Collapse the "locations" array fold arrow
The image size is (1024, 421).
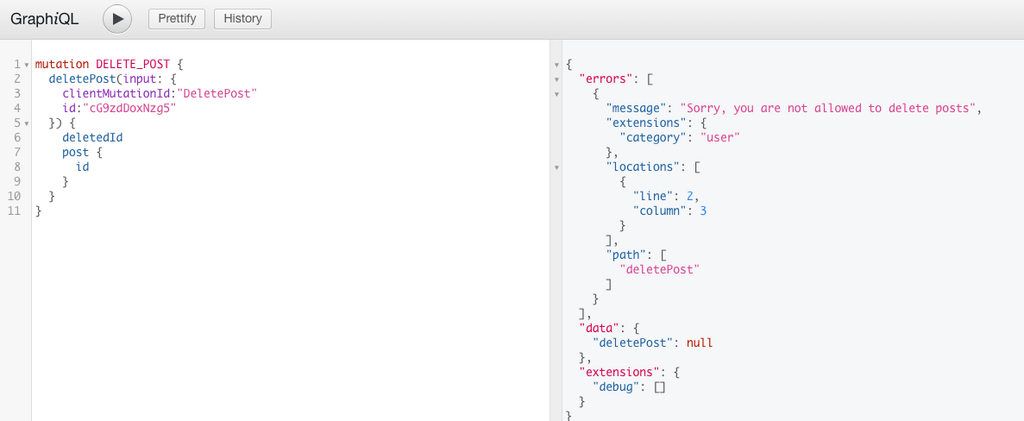556,167
